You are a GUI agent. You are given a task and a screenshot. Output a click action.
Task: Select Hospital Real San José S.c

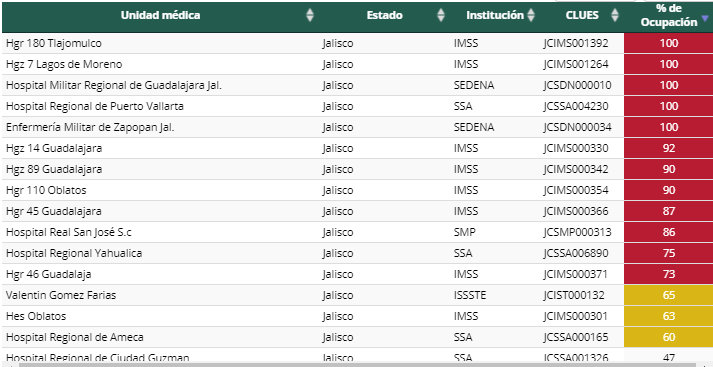69,232
